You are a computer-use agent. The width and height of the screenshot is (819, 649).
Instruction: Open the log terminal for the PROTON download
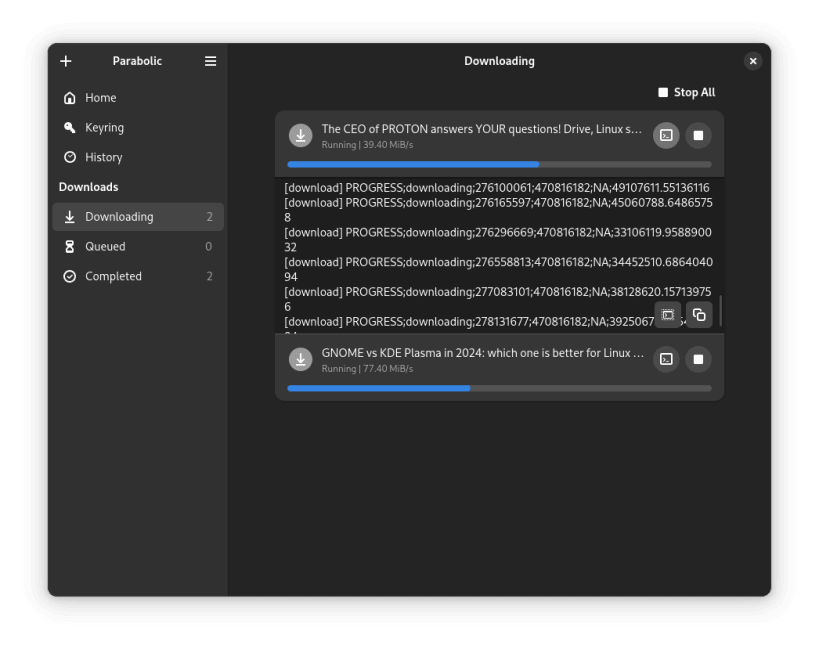coord(666,135)
